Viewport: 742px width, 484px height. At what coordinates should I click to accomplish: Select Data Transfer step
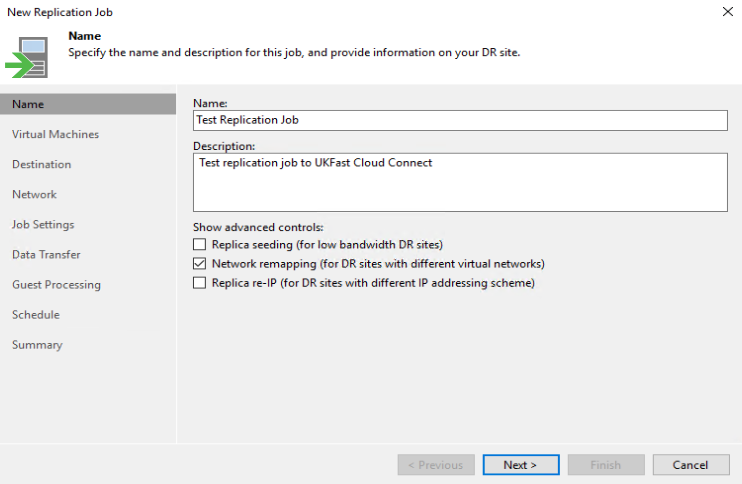[46, 254]
